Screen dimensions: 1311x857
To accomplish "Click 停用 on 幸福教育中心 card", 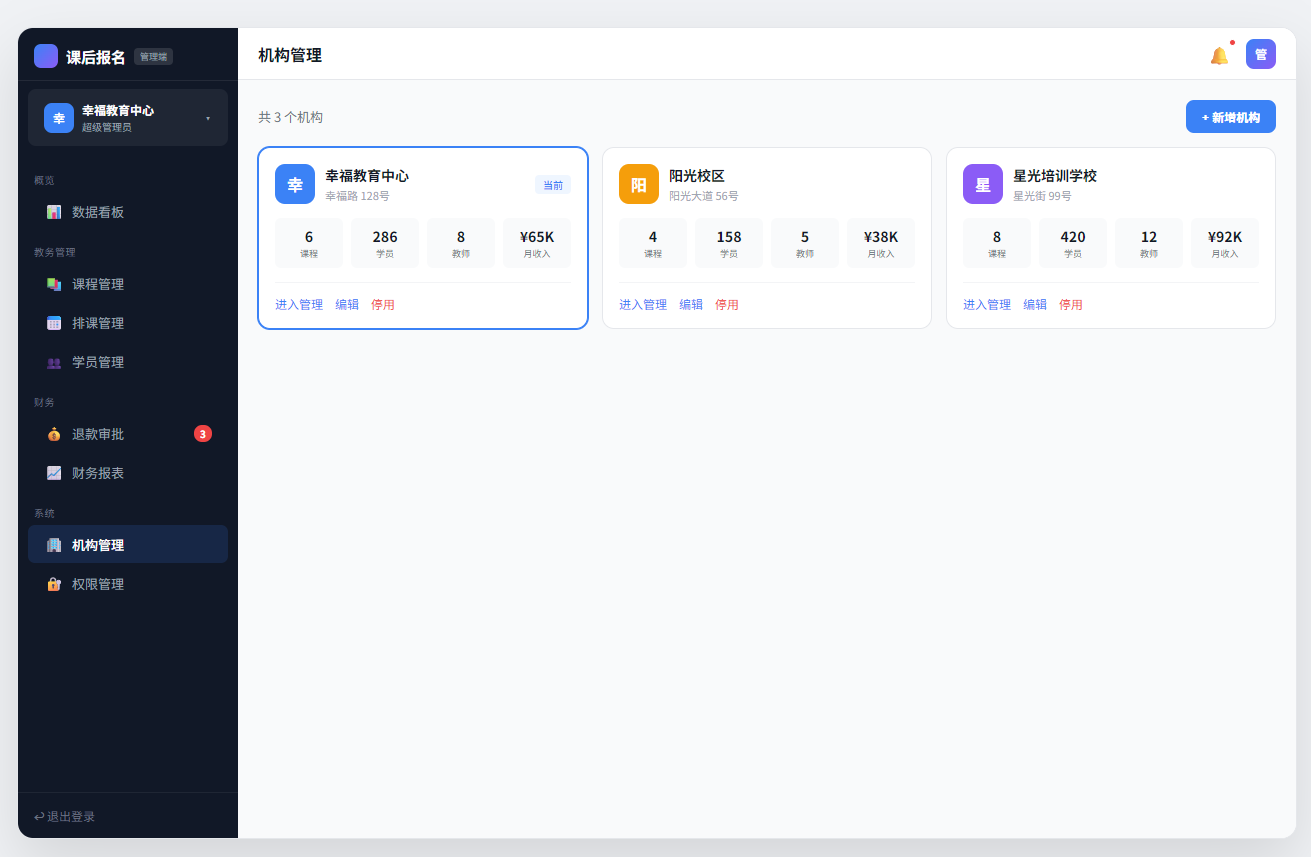I will coord(383,305).
